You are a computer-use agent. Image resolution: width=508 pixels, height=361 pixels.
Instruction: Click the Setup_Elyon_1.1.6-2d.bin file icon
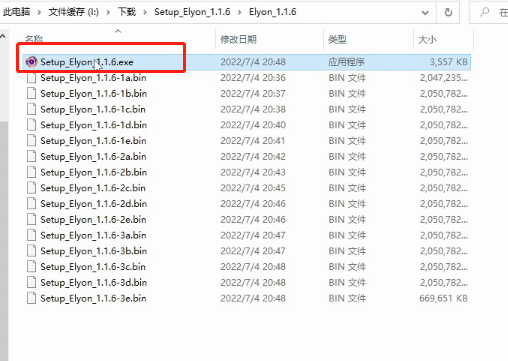click(x=31, y=204)
